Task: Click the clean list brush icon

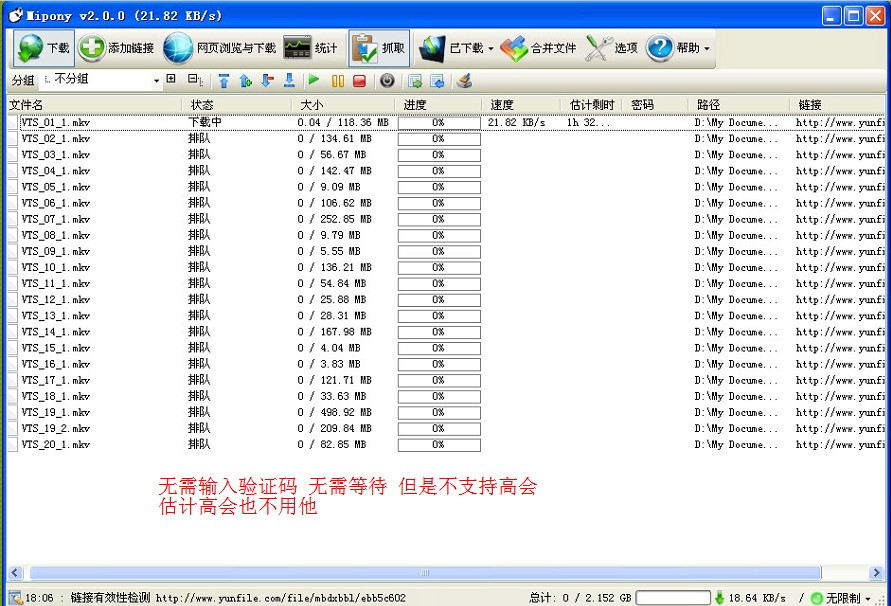Action: [x=464, y=80]
